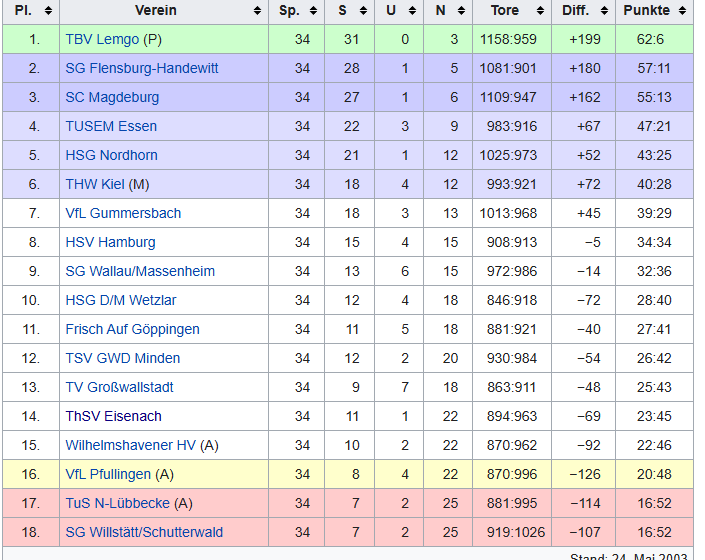Go to TUSEM Essen article

pos(111,126)
